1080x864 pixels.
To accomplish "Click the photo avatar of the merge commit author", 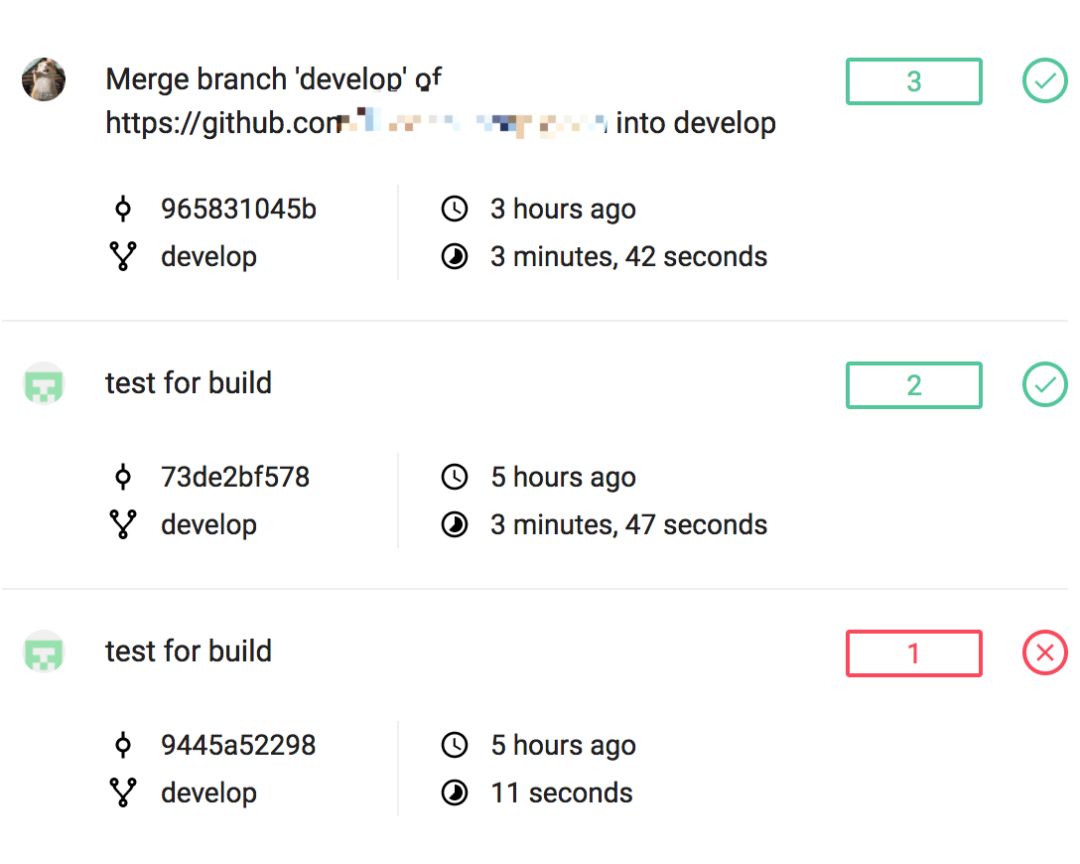I will tap(44, 79).
